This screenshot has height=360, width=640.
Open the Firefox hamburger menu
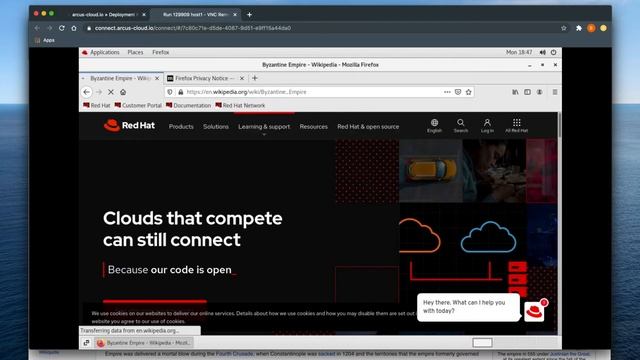(x=555, y=92)
